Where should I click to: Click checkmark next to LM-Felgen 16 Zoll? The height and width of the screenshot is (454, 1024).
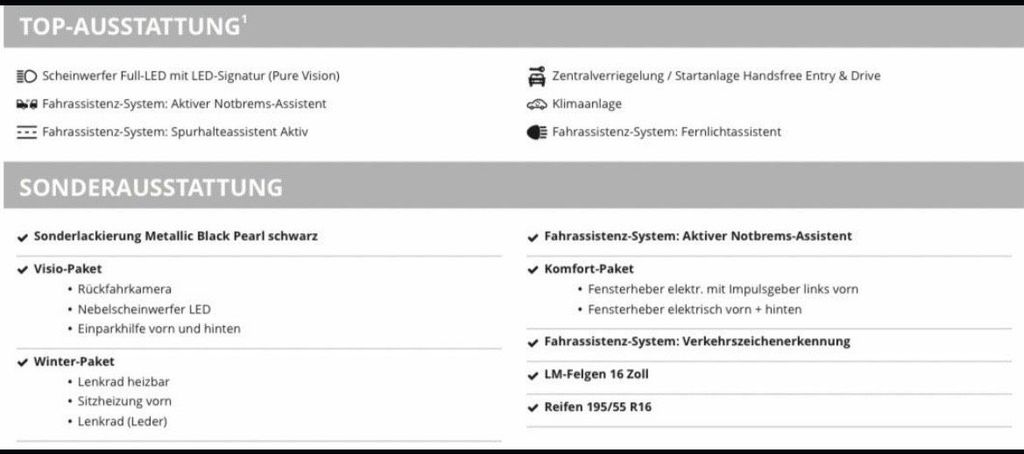click(532, 376)
